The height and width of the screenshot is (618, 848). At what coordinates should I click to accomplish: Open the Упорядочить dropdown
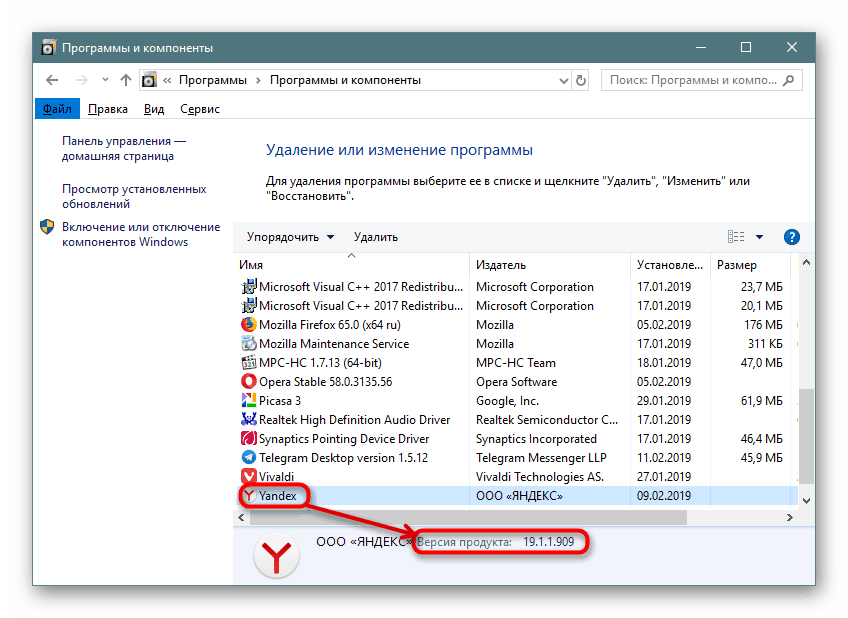tap(290, 237)
